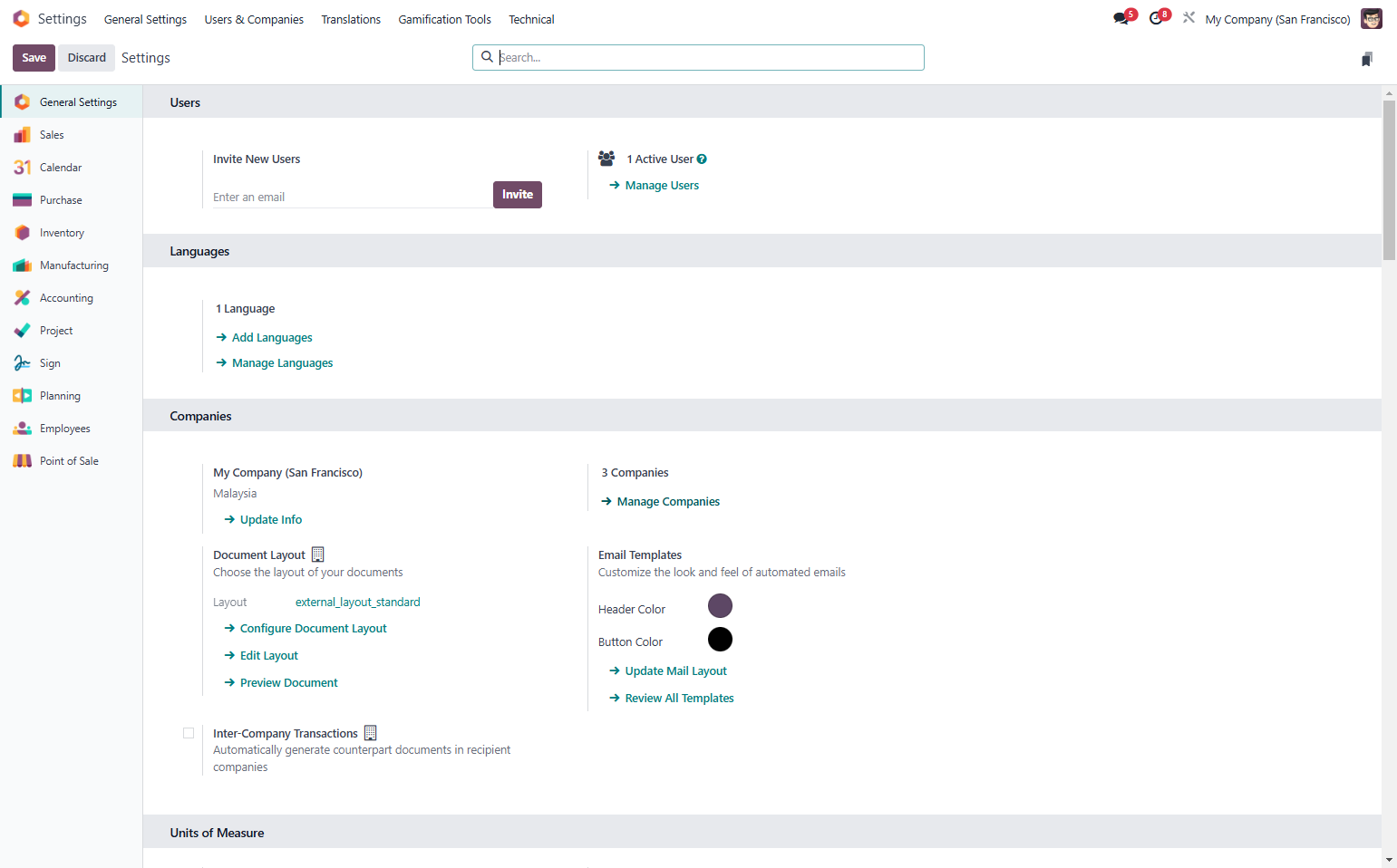Pick the Button Color swatch
1397x868 pixels.
pos(720,640)
